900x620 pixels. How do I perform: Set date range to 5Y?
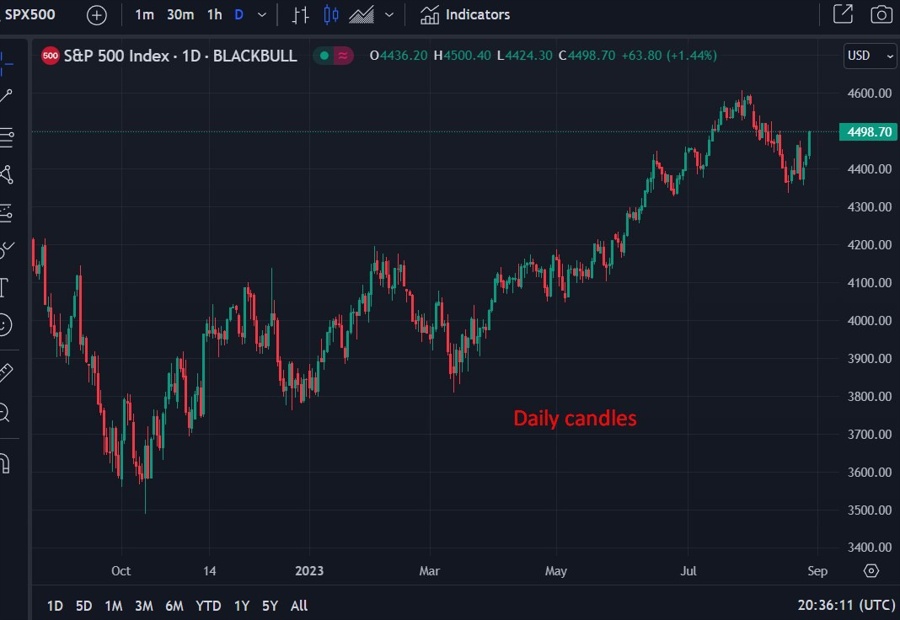270,606
